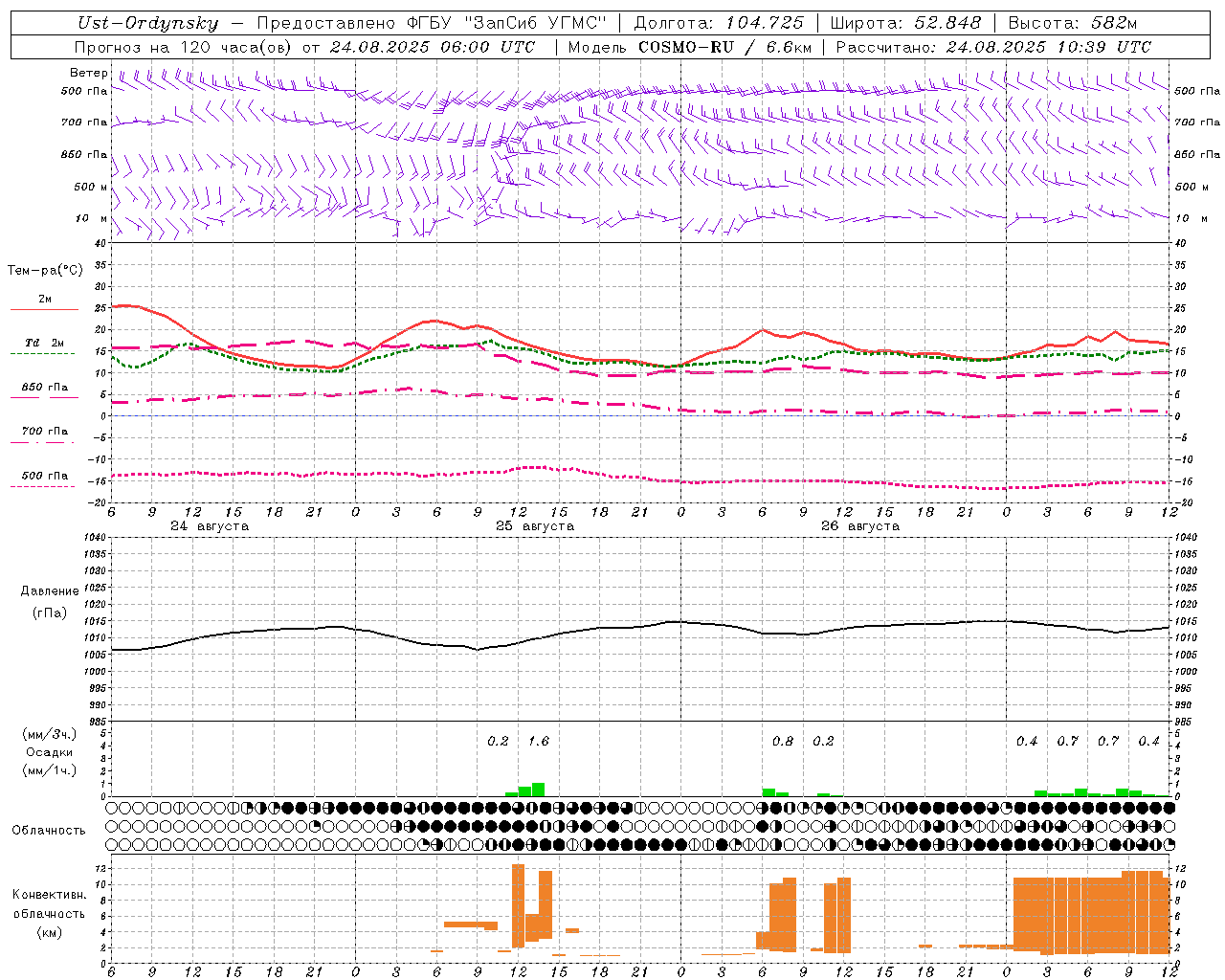The image size is (1225, 980).
Task: Select the "Высота: 582м" header value
Action: point(1073,23)
